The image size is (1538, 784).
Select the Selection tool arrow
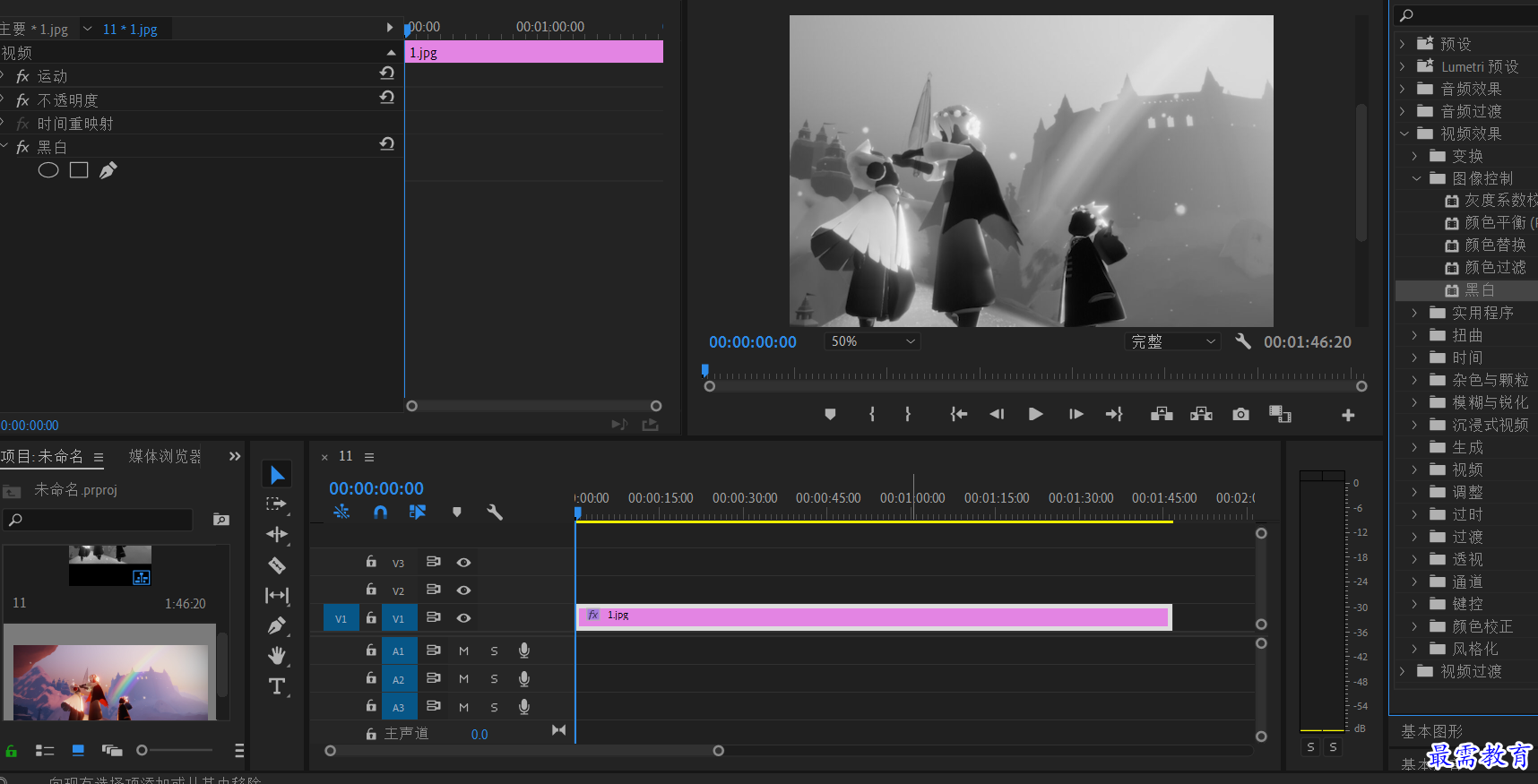pos(277,475)
